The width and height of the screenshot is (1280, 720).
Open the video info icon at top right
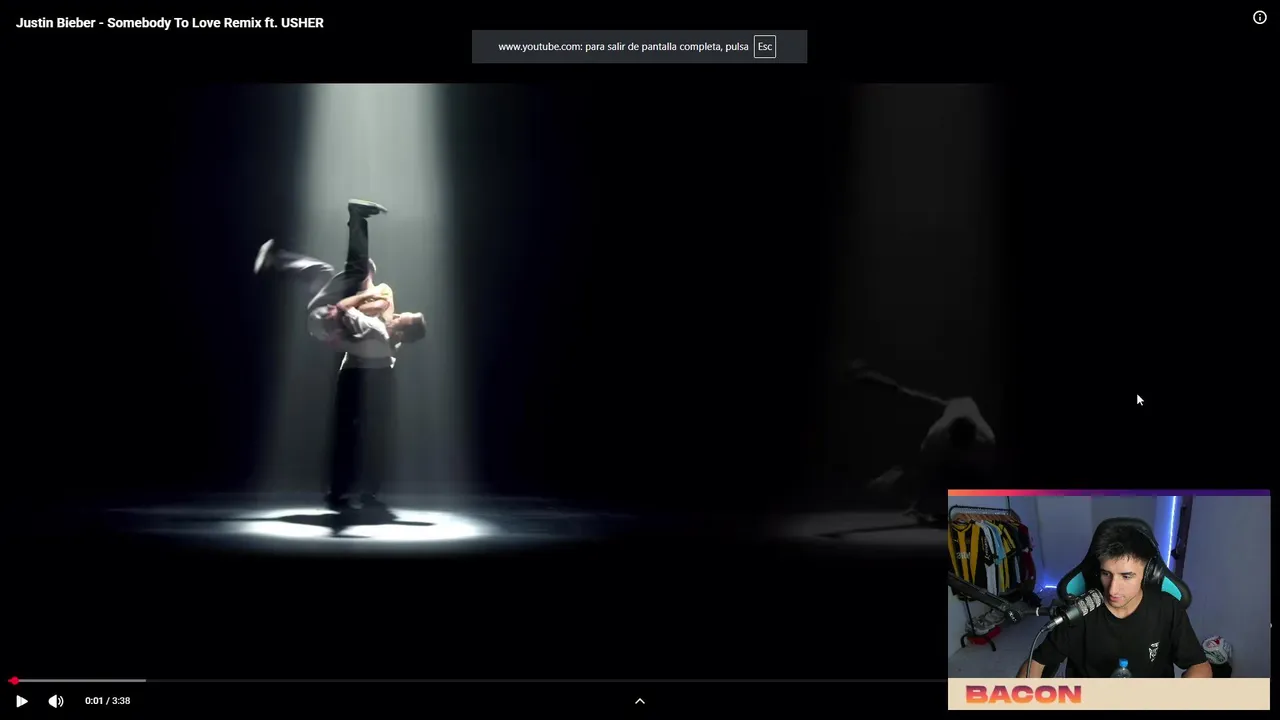1260,17
